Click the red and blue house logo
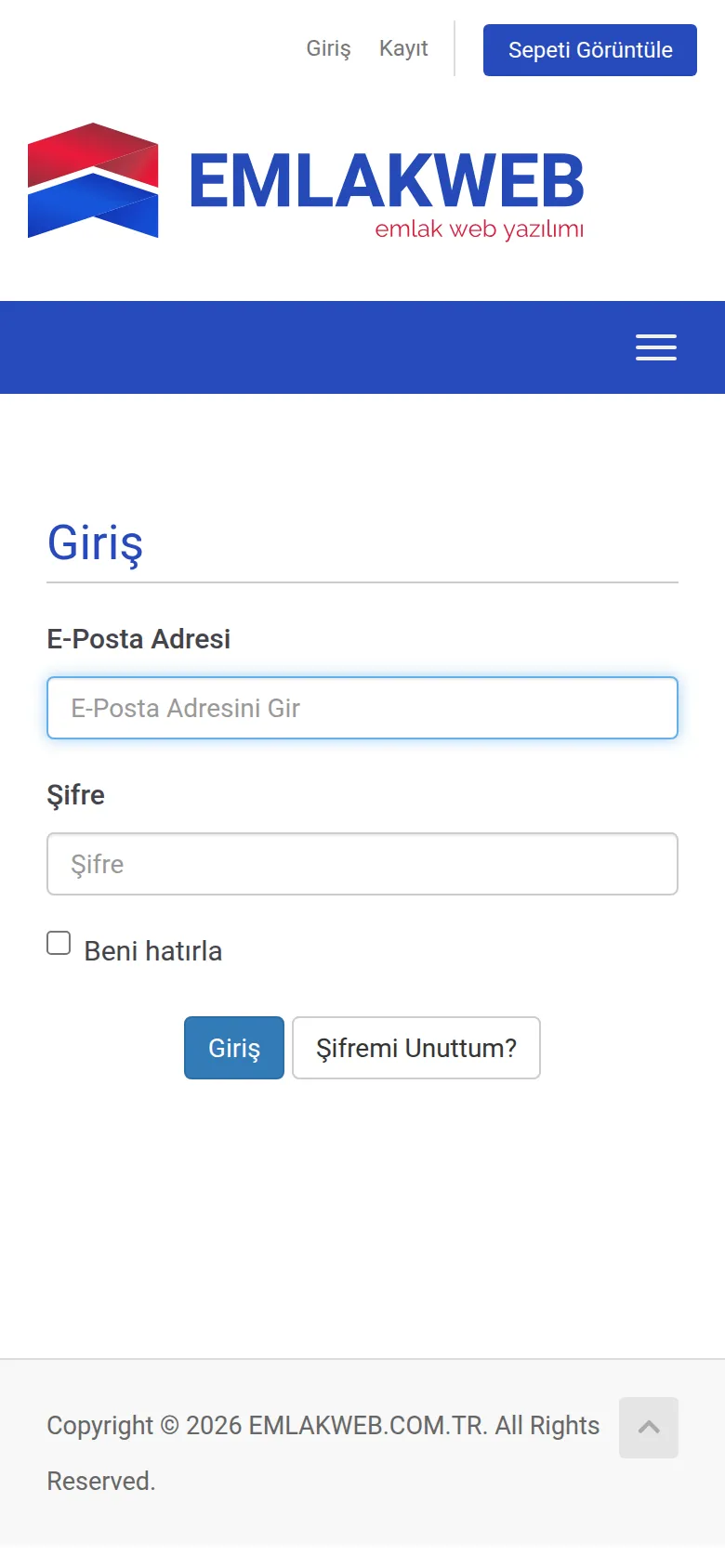Image resolution: width=725 pixels, height=1568 pixels. (93, 180)
